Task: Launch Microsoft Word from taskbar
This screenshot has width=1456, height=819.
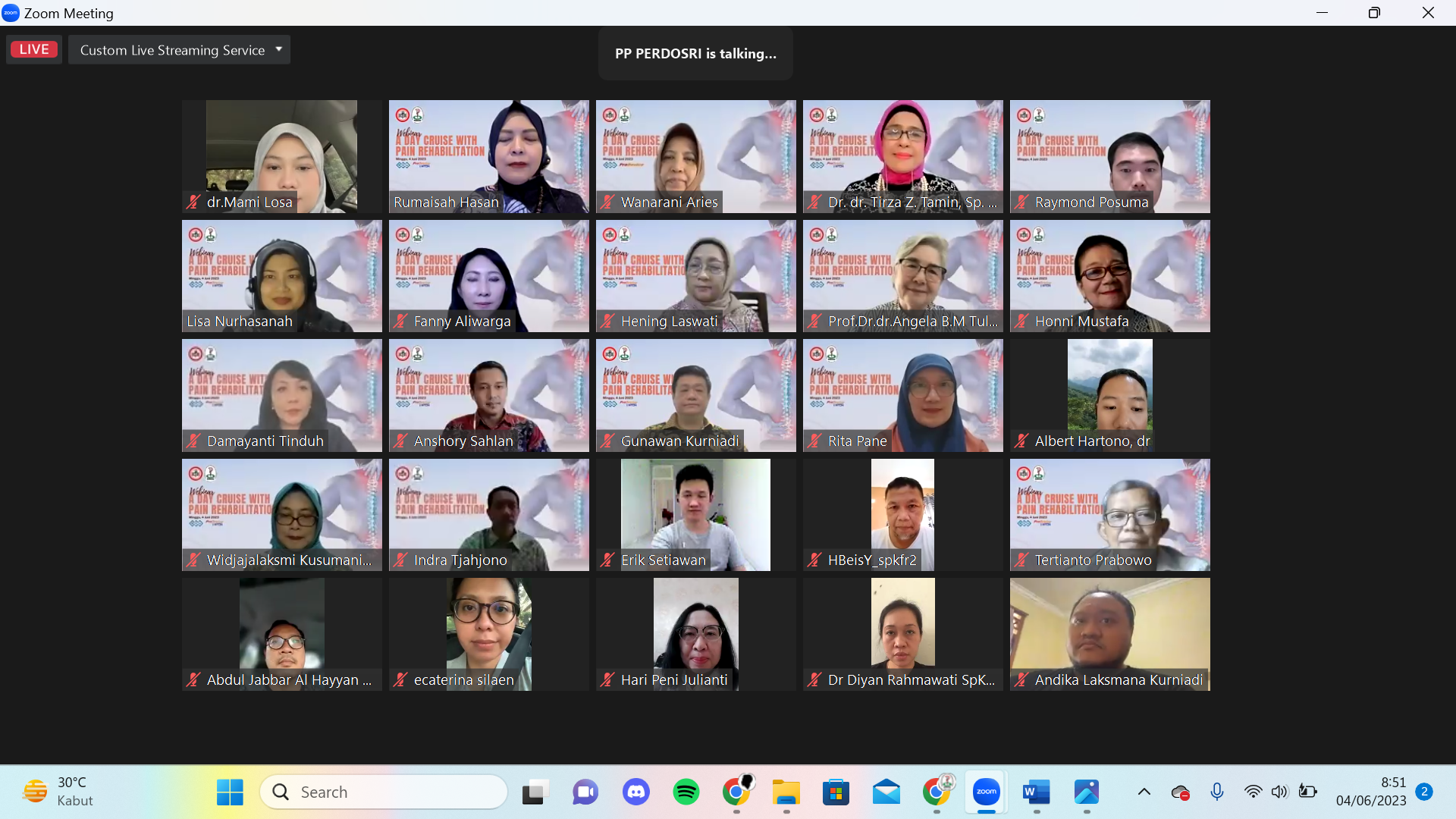Action: click(1036, 792)
